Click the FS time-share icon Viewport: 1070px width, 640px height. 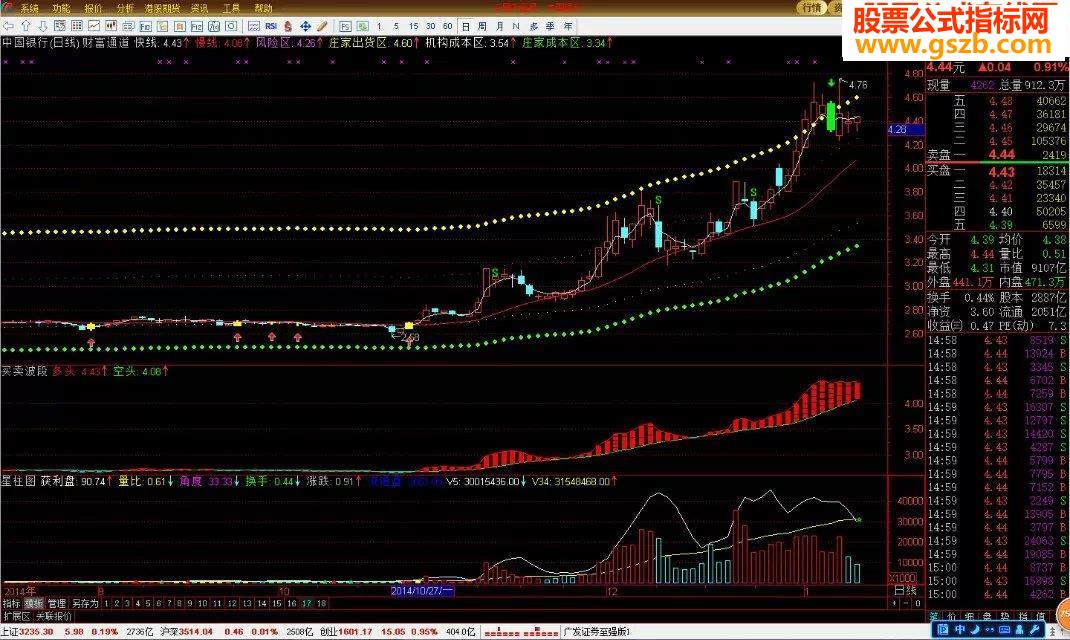[345, 27]
